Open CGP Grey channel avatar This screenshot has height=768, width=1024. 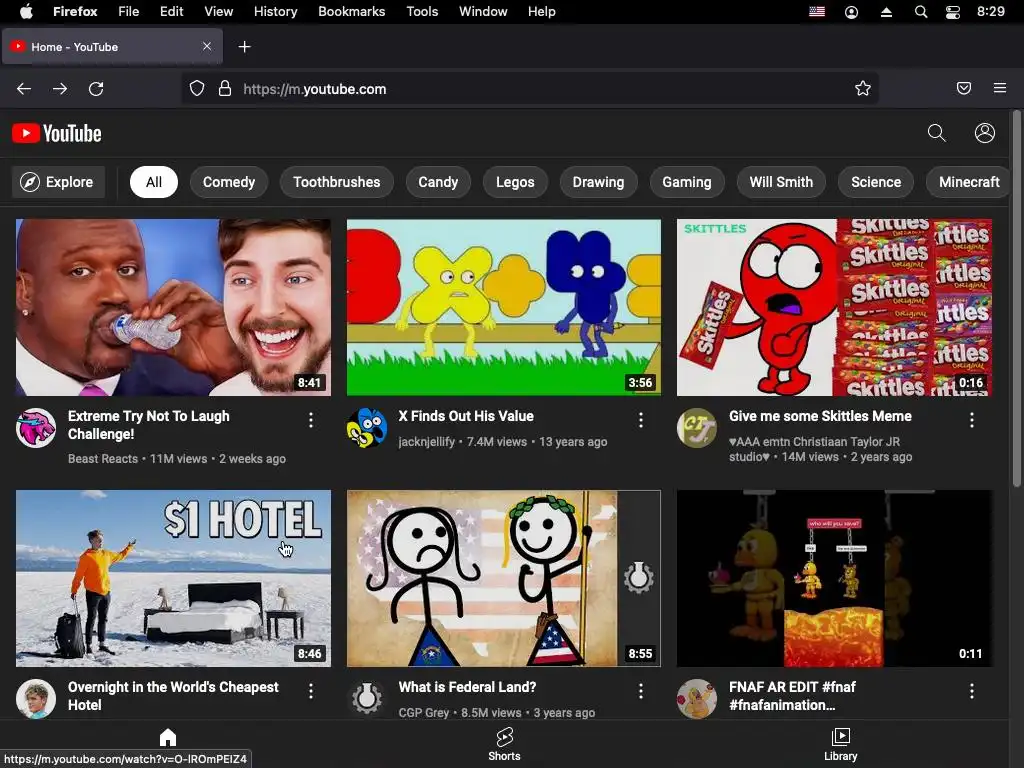[367, 699]
